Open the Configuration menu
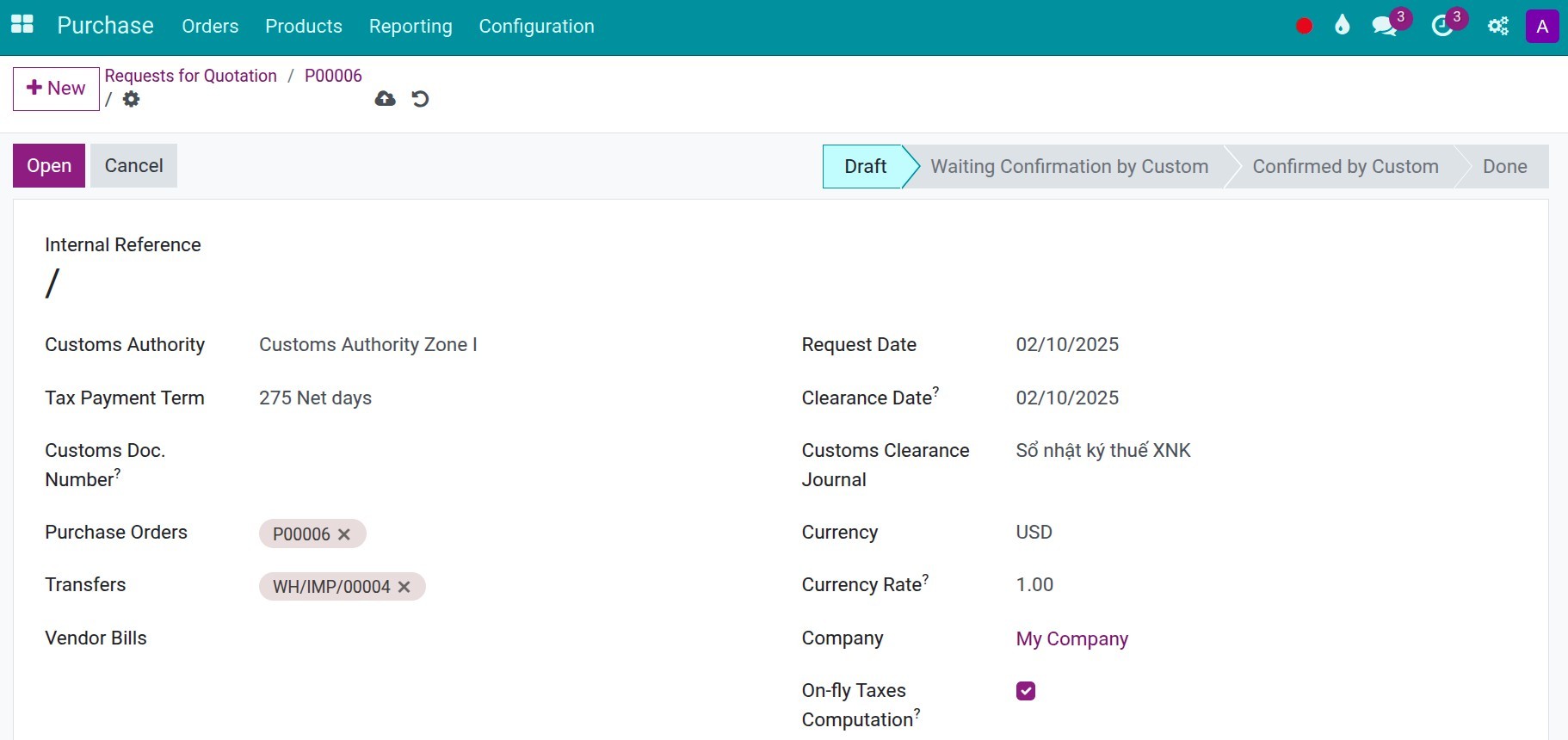 pyautogui.click(x=536, y=26)
